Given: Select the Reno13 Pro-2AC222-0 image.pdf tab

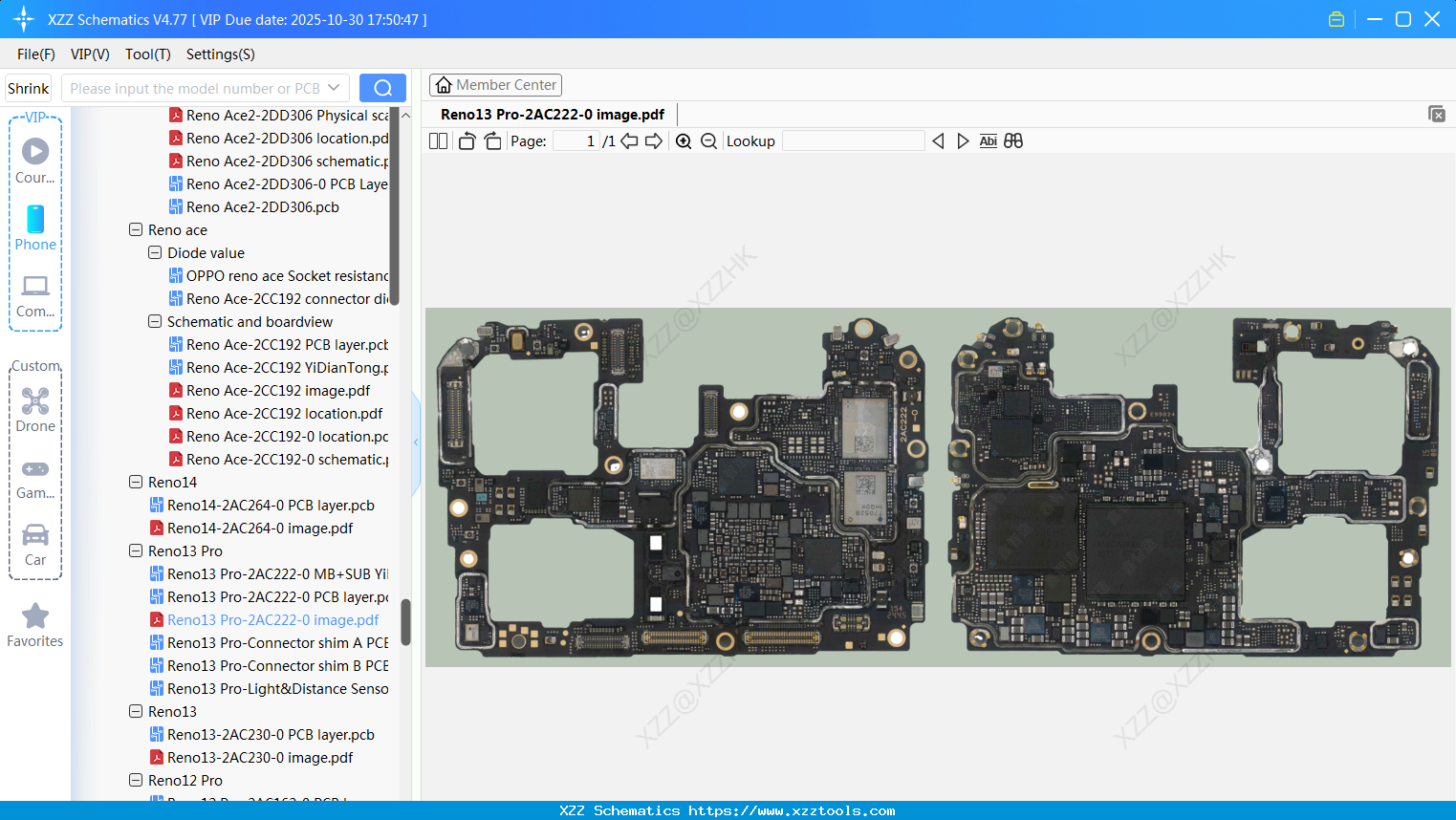Looking at the screenshot, I should click(x=553, y=115).
